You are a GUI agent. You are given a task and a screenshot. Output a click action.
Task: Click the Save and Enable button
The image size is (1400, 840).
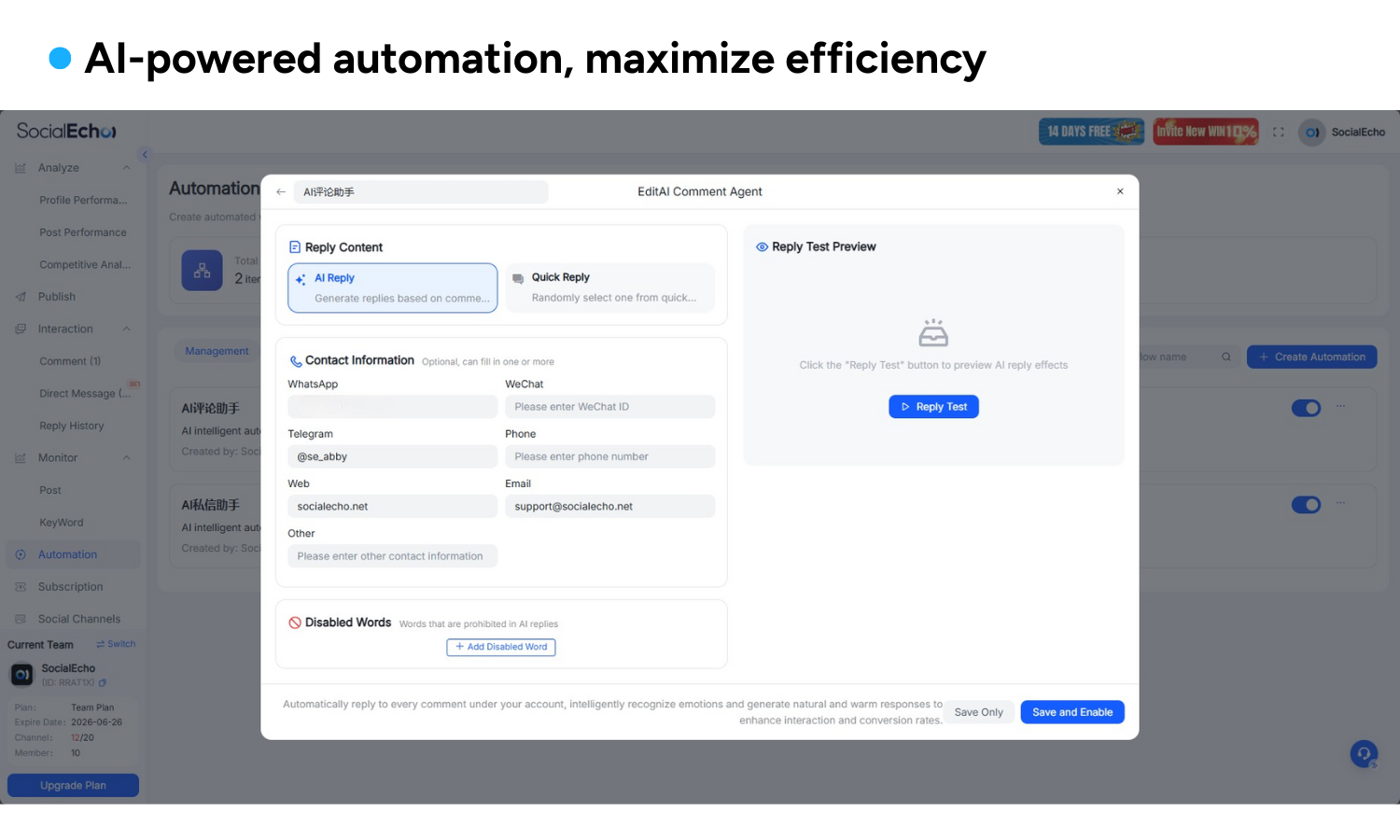pyautogui.click(x=1072, y=712)
